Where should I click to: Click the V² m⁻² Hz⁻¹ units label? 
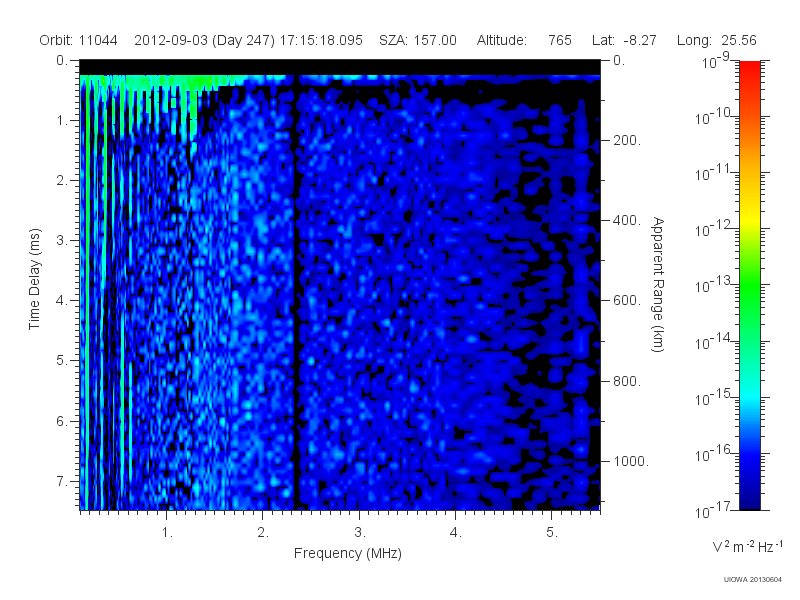point(747,546)
